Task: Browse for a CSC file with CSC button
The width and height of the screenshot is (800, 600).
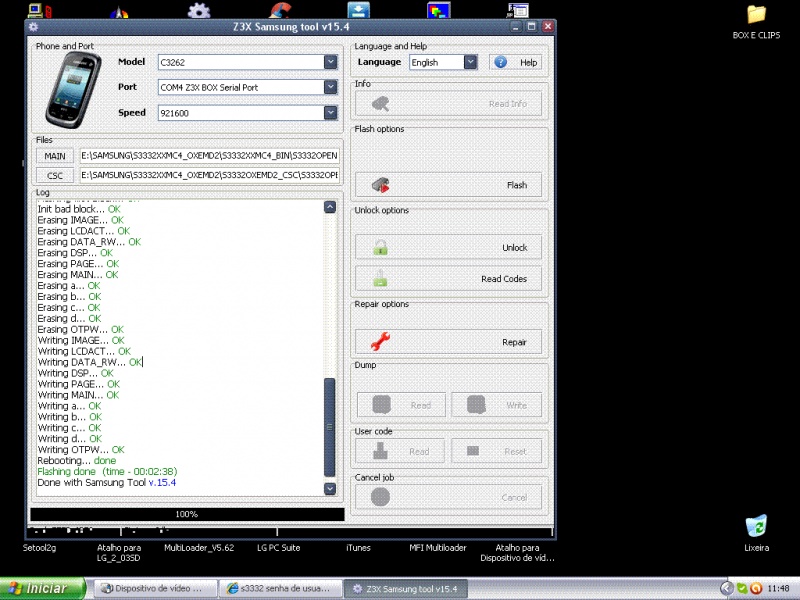Action: coord(55,176)
